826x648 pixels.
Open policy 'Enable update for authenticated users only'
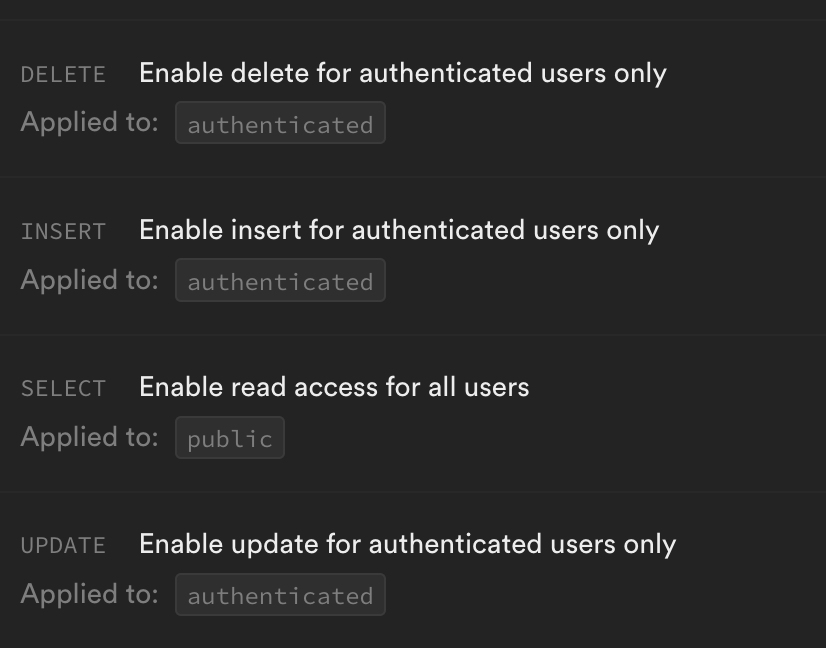[407, 544]
